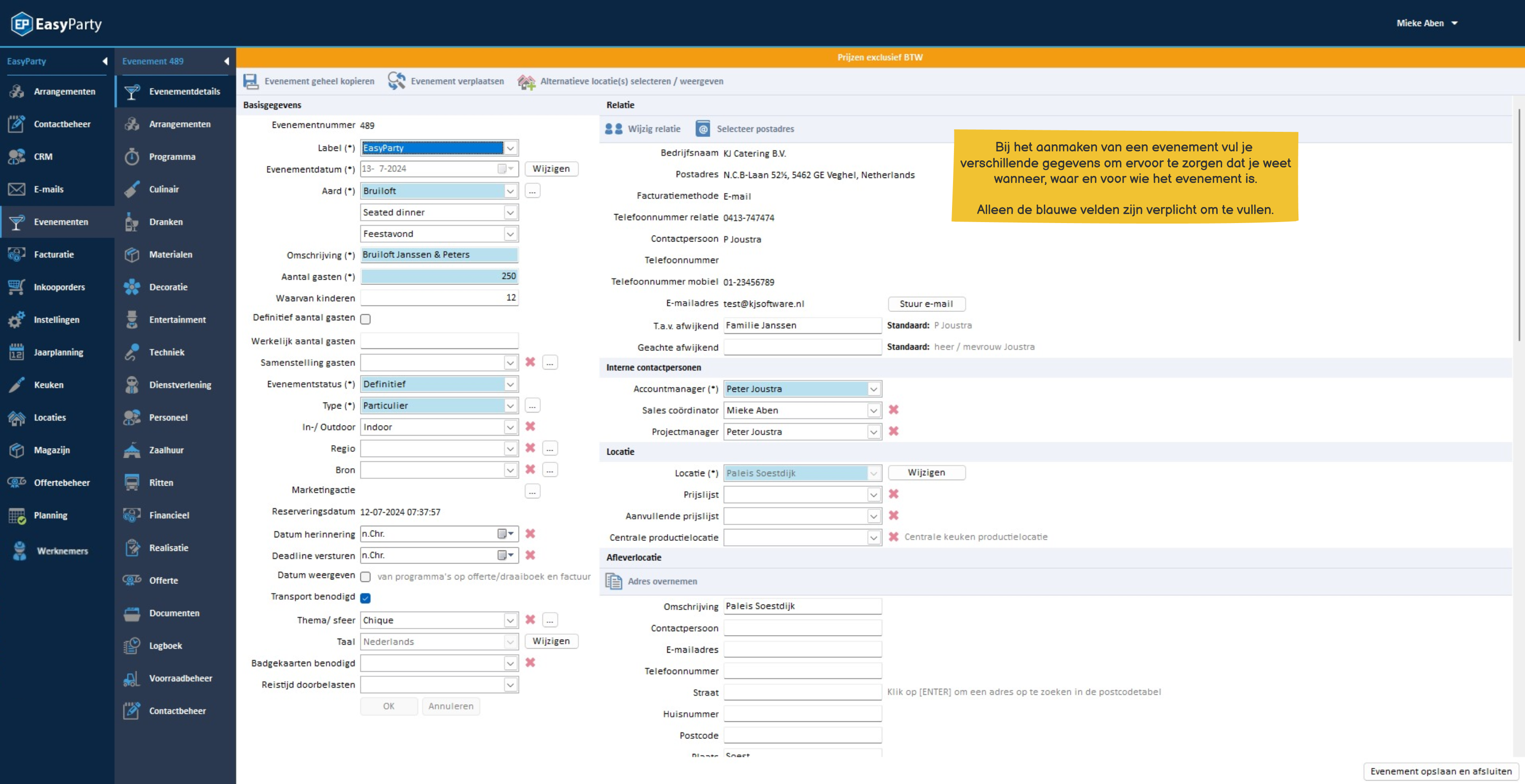
Task: Select Evenementen in main sidebar
Action: (x=57, y=222)
